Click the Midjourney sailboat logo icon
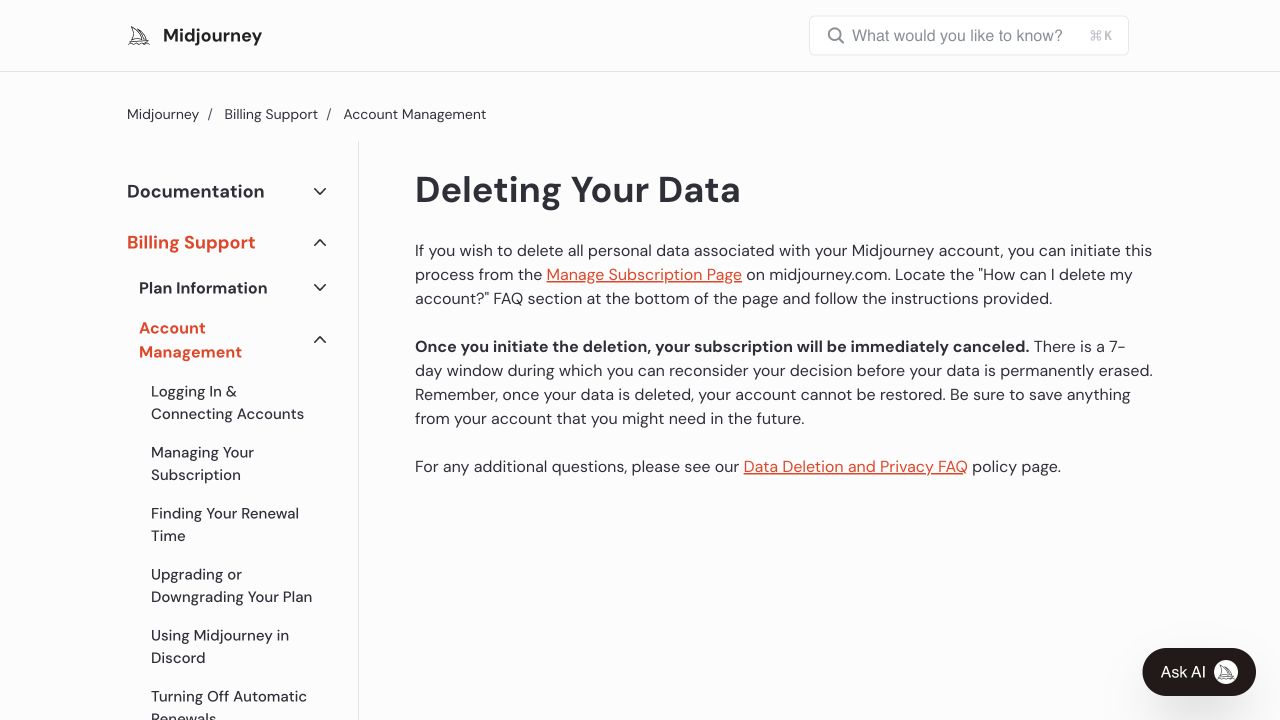This screenshot has width=1280, height=720. pyautogui.click(x=139, y=36)
